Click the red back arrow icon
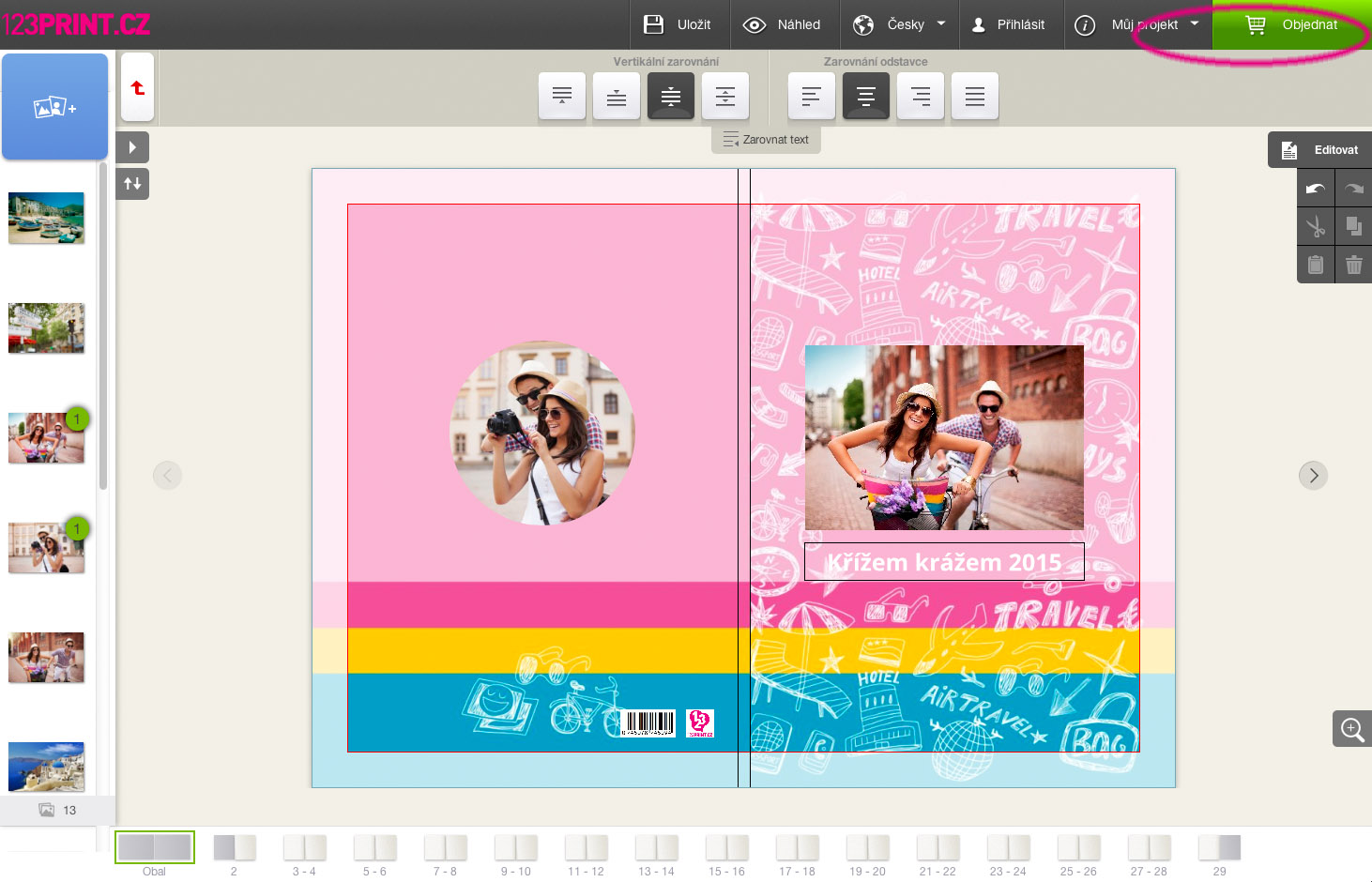Viewport: 1372px width, 882px height. pos(138,88)
